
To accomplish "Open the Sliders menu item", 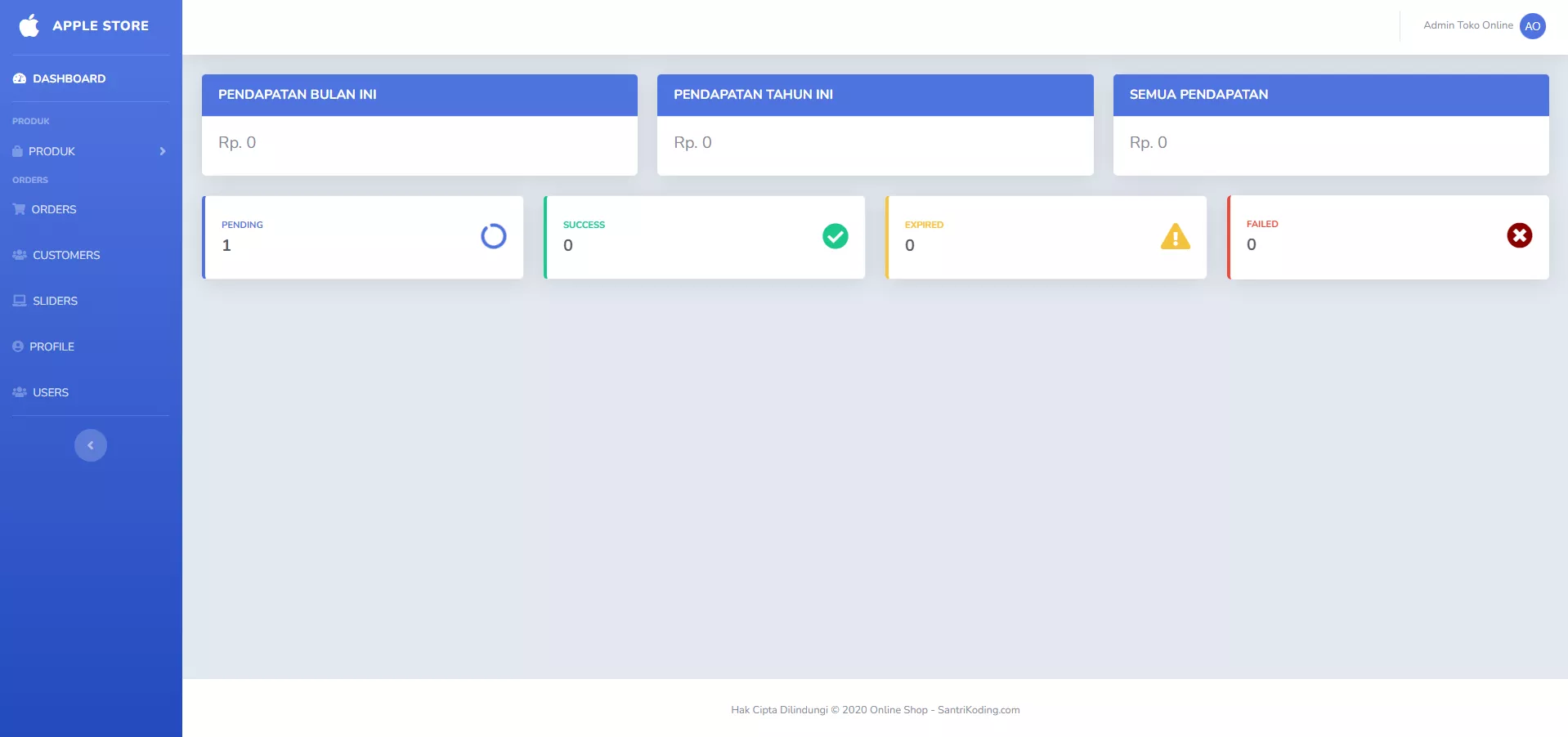I will tap(91, 301).
